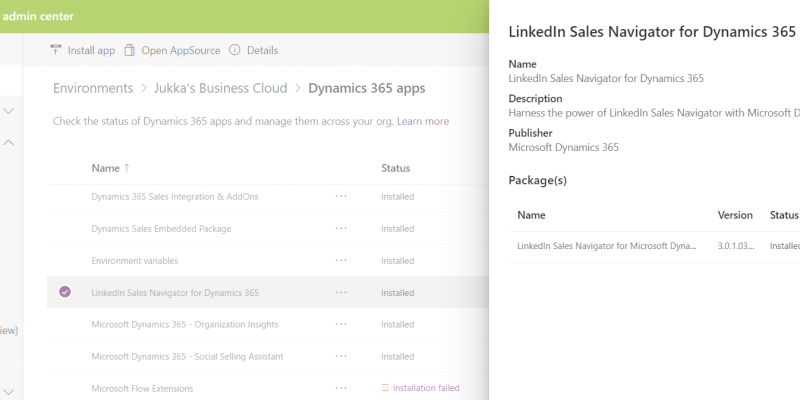This screenshot has width=800, height=400.
Task: View Installation failed details link
Action: coord(426,388)
